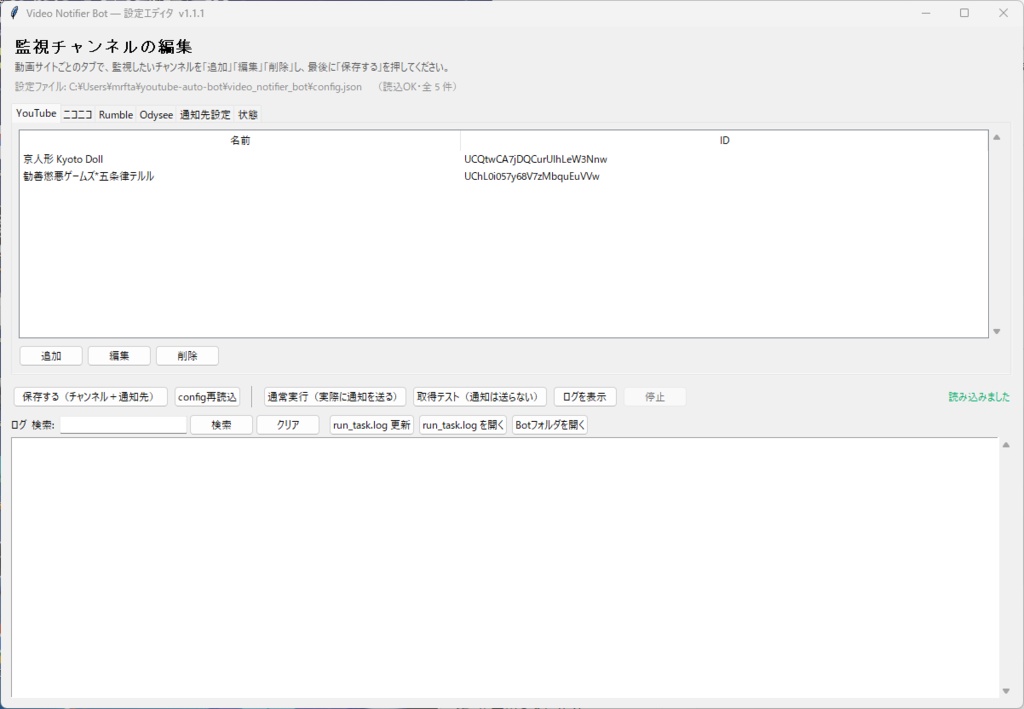Click the 編集 button
The width and height of the screenshot is (1024, 709).
[120, 356]
